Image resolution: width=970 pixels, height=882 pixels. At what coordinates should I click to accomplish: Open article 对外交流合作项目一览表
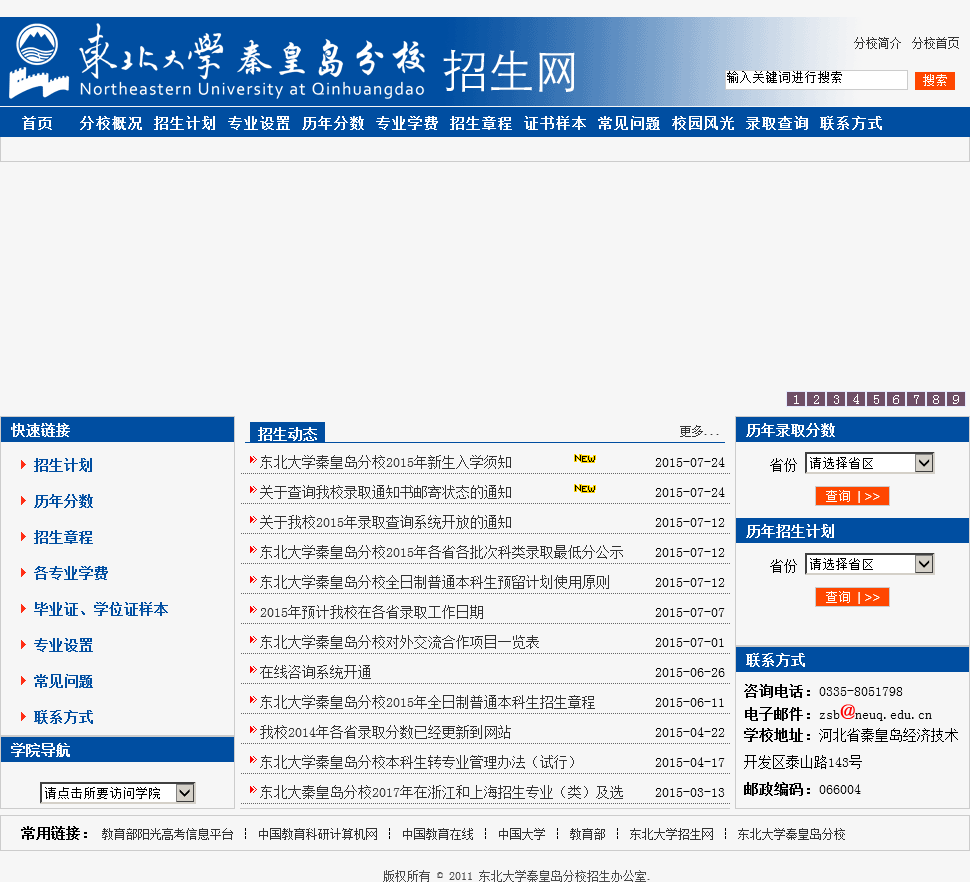pos(399,642)
